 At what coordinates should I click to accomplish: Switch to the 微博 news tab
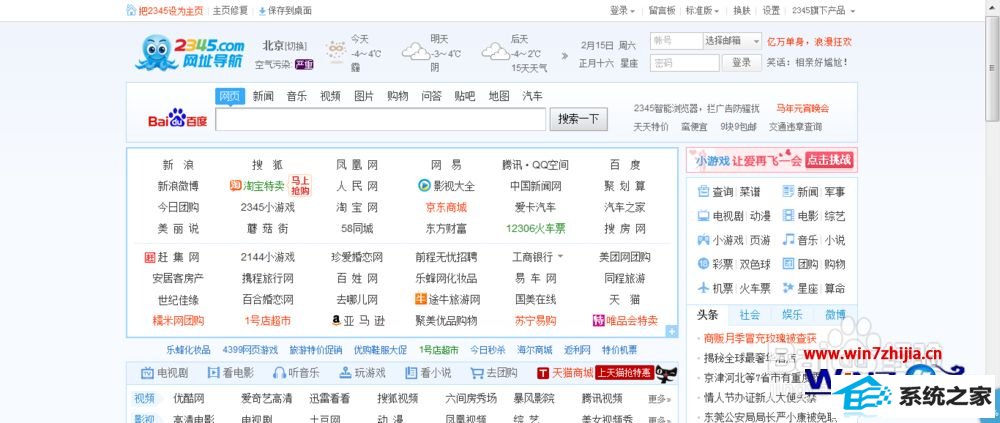[835, 315]
